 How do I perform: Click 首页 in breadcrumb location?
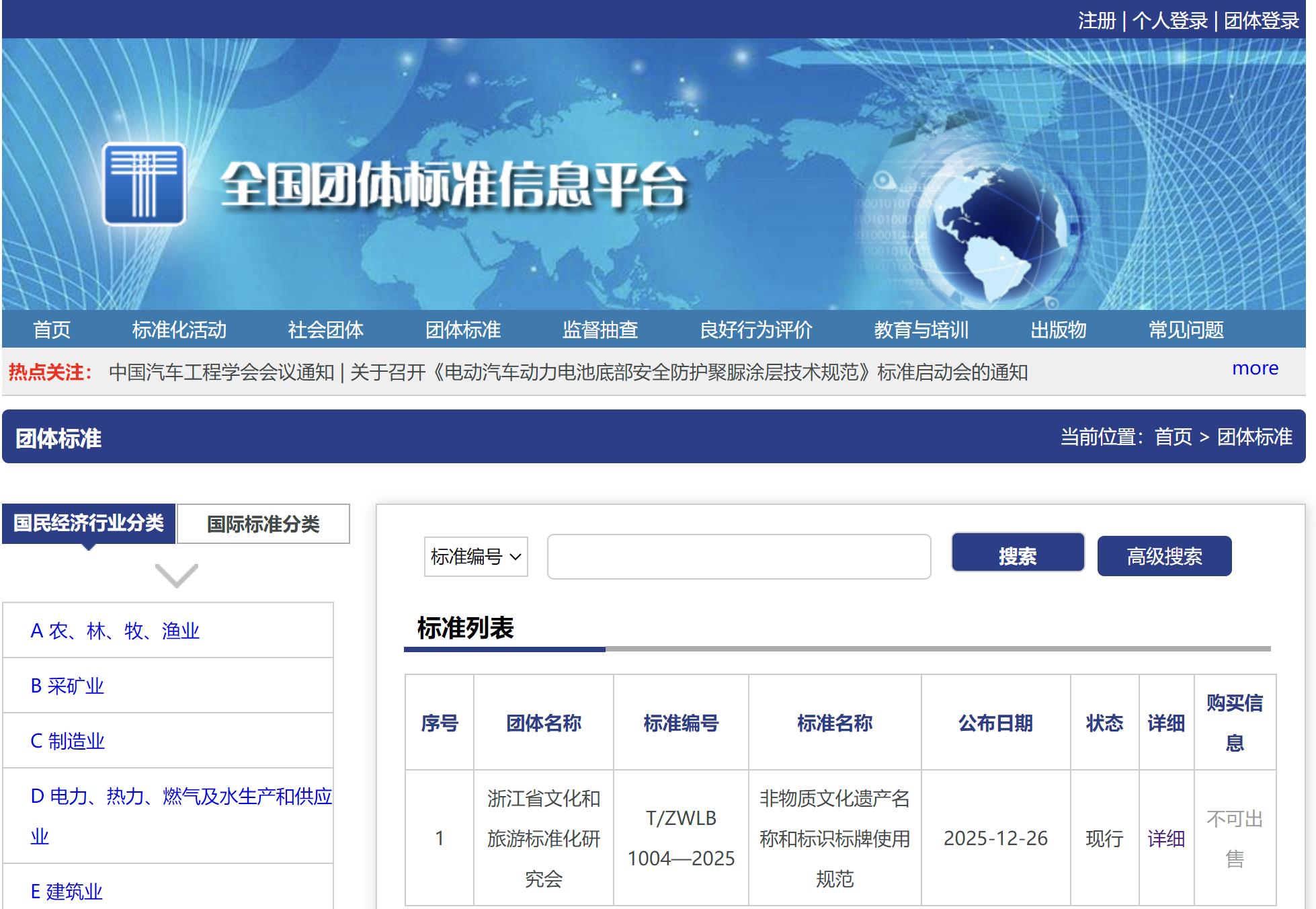[1173, 437]
